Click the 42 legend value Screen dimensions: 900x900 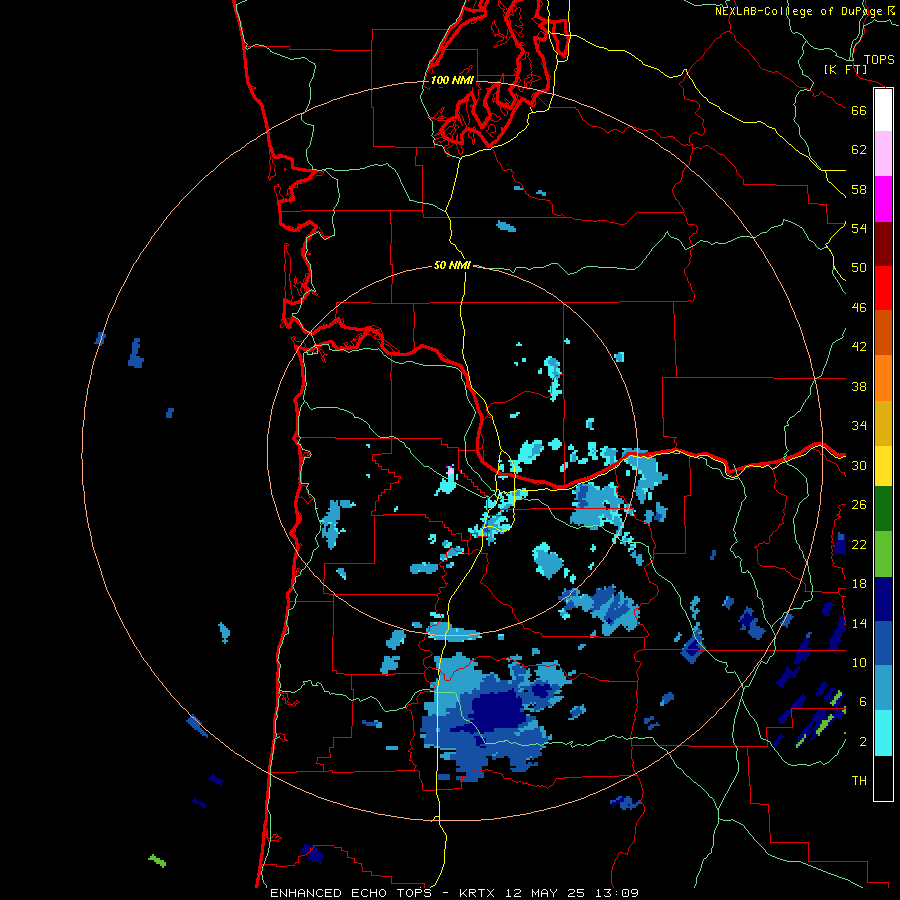[x=859, y=347]
